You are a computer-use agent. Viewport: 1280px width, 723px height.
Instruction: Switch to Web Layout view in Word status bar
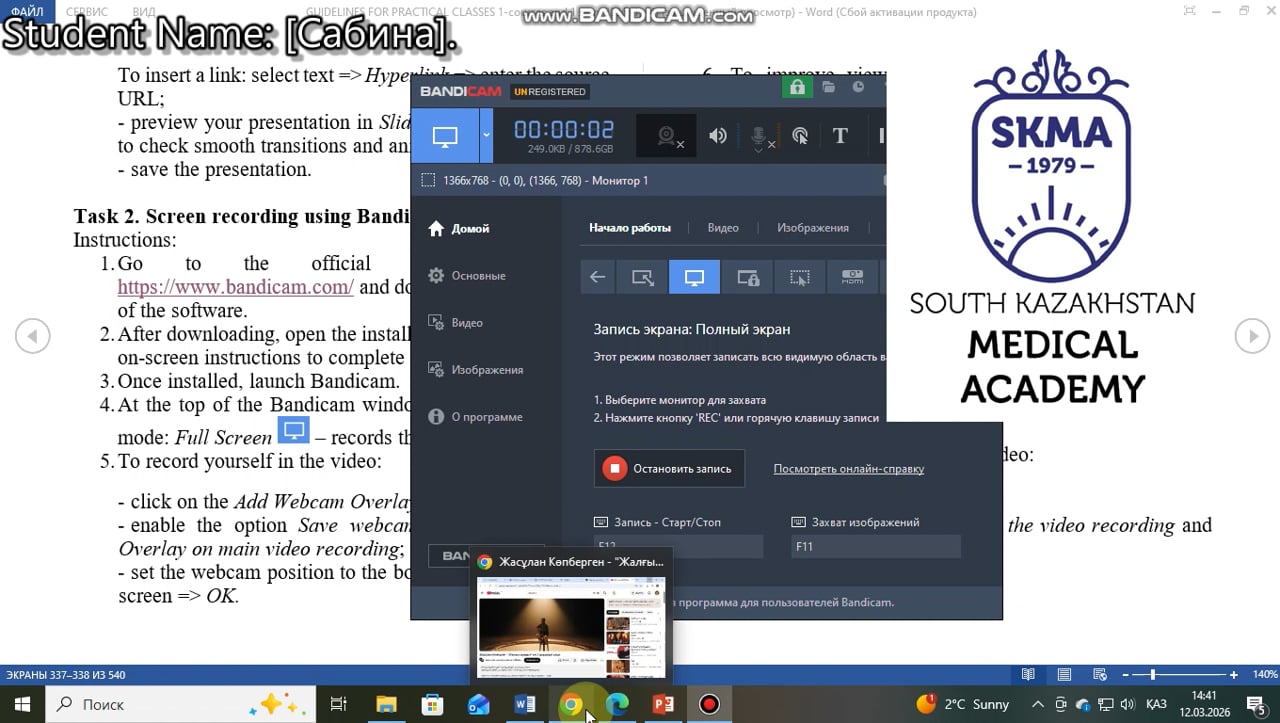click(1100, 675)
